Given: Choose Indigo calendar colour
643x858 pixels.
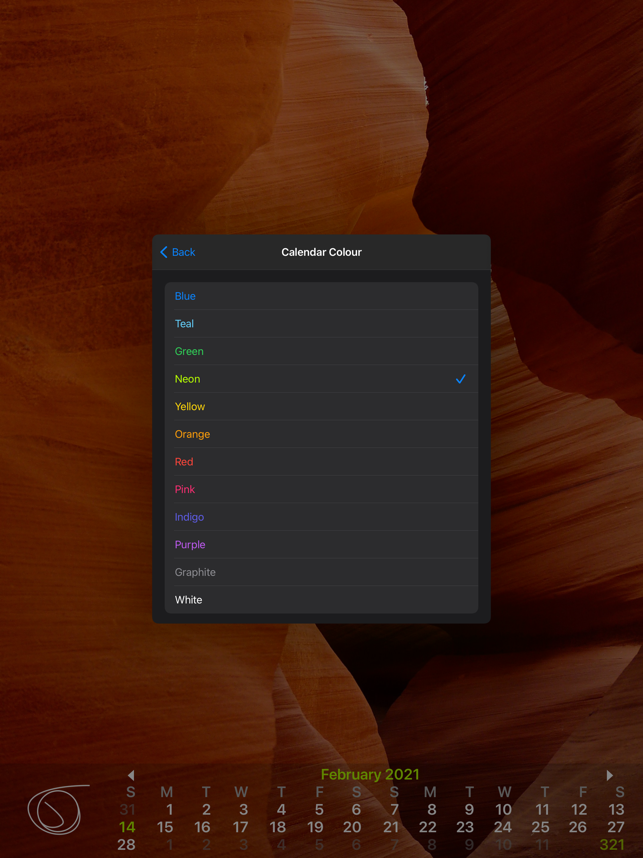Looking at the screenshot, I should coord(321,517).
